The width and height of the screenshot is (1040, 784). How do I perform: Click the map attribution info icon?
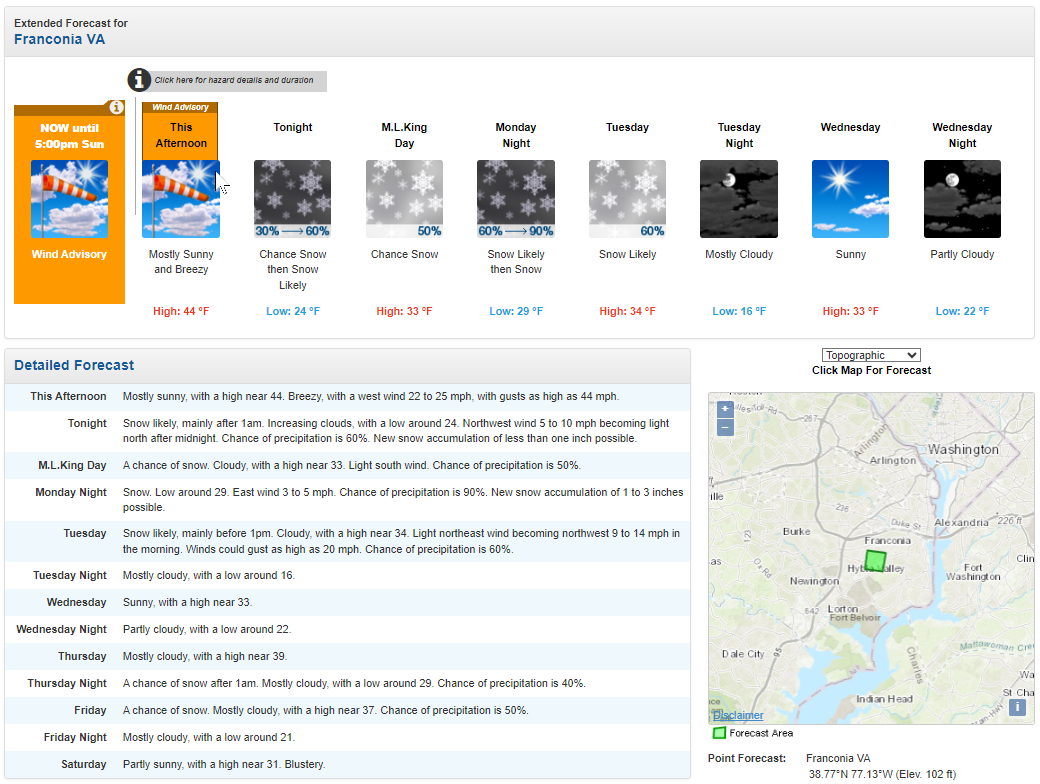(1017, 707)
